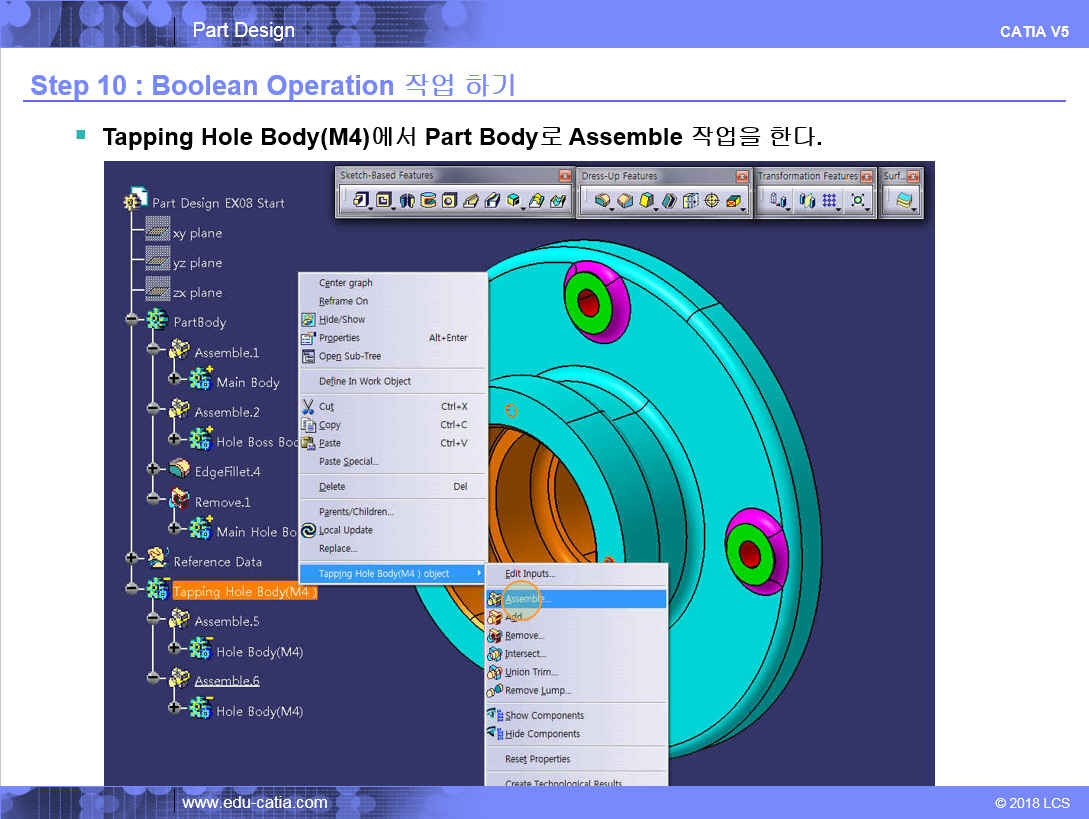Select Assemble... from the submenu
Image resolution: width=1089 pixels, height=819 pixels.
pyautogui.click(x=527, y=599)
